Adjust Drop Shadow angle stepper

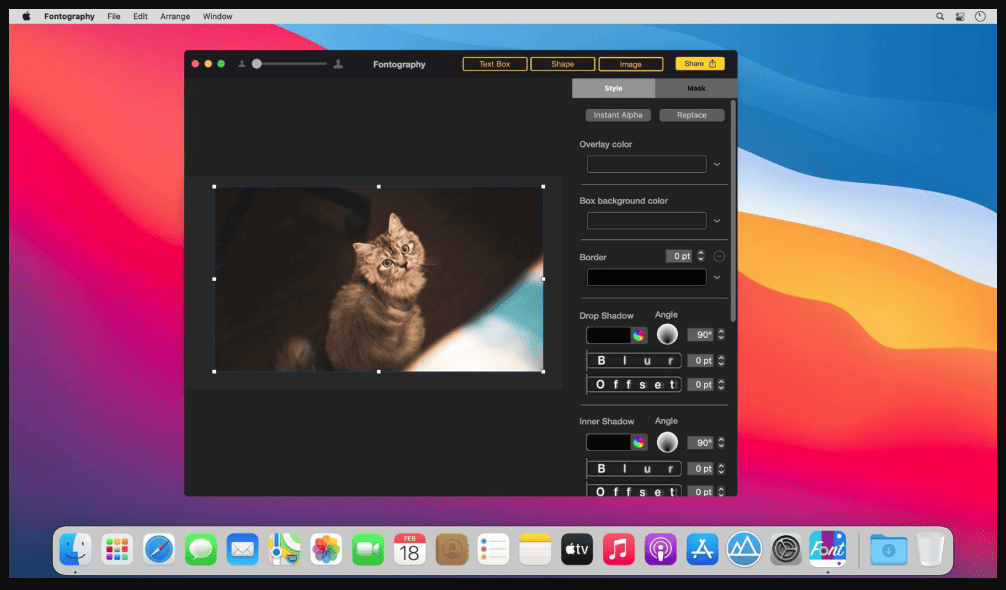(721, 335)
